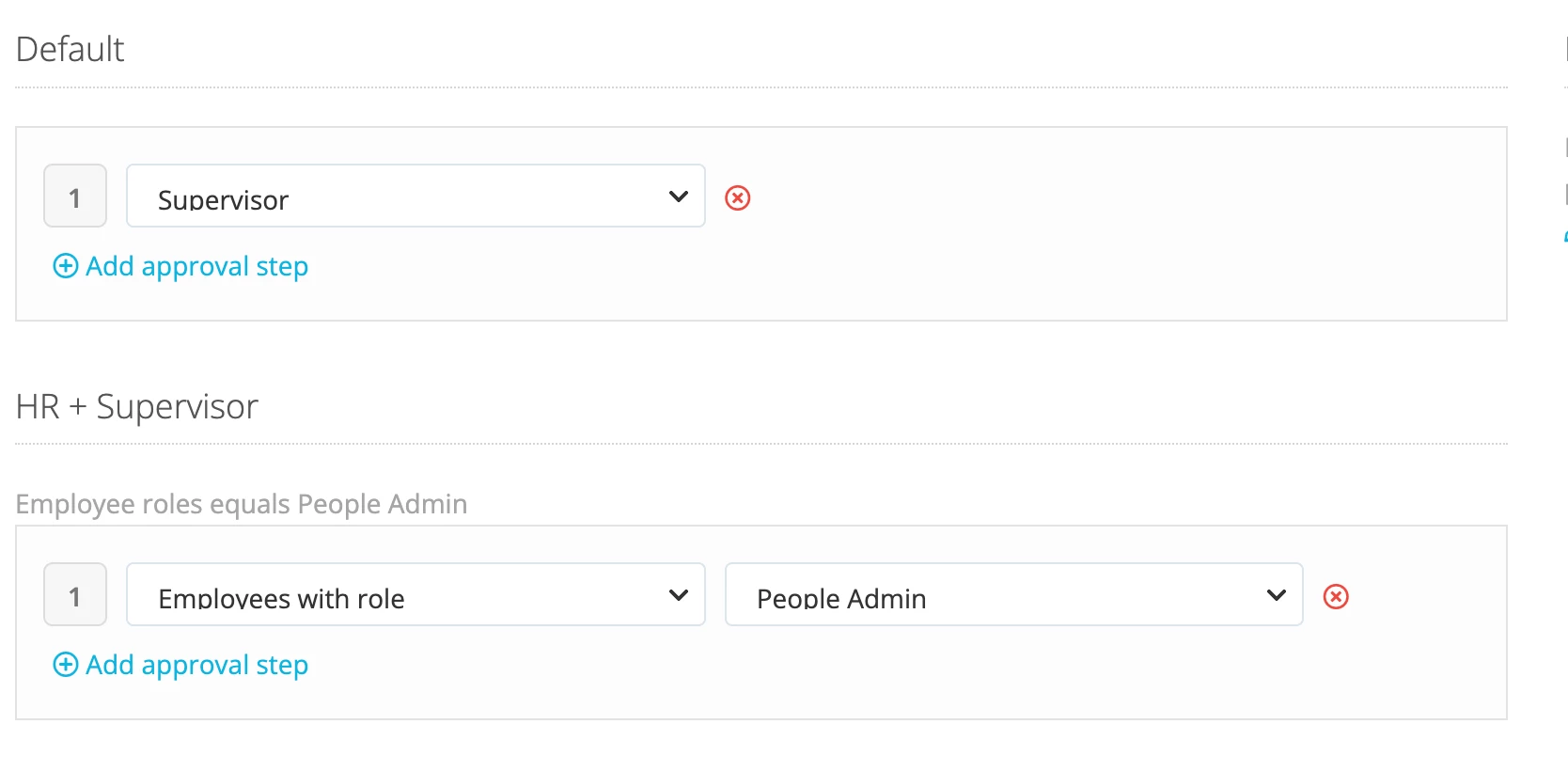Viewport: 1568px width, 771px height.
Task: Expand the Employees with role dropdown
Action: point(416,594)
